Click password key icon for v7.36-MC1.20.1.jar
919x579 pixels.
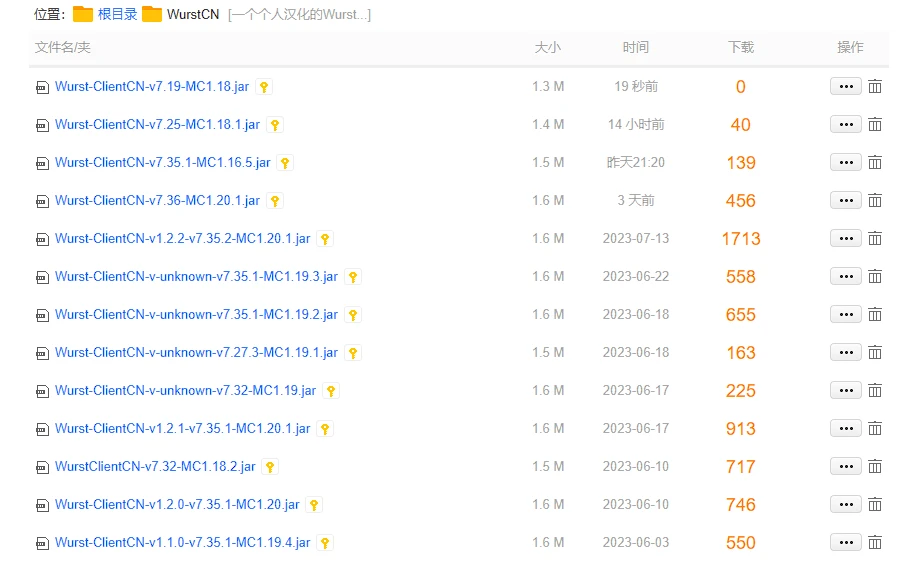(x=275, y=201)
